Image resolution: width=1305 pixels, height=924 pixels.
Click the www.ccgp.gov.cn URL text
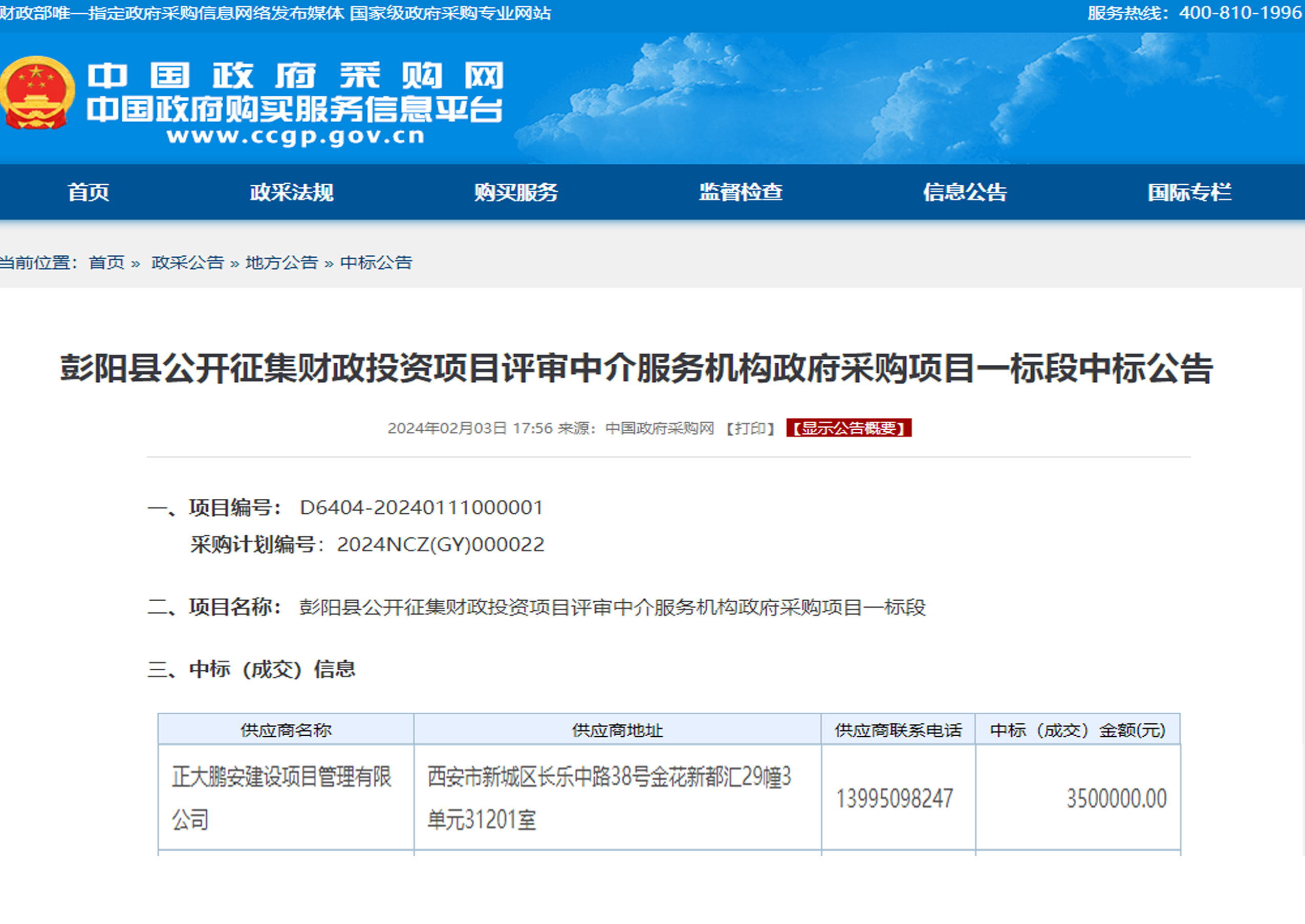tap(295, 136)
